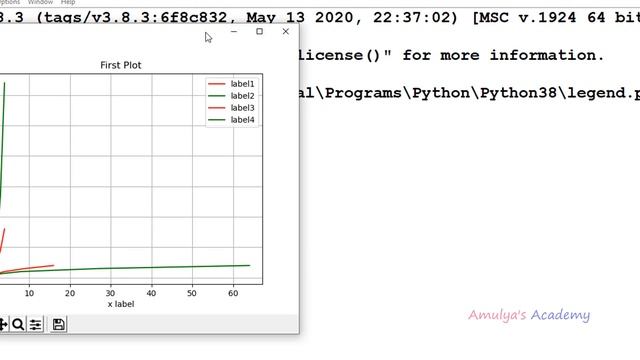Open the Window menu in IDLE
The height and width of the screenshot is (360, 640).
coord(40,2)
